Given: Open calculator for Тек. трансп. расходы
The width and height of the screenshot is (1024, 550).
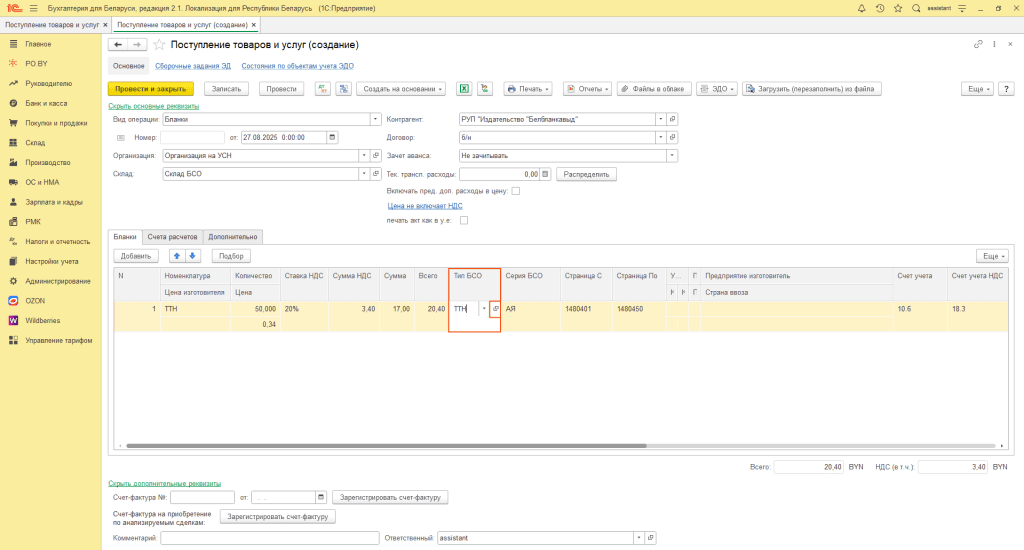Looking at the screenshot, I should click(545, 174).
